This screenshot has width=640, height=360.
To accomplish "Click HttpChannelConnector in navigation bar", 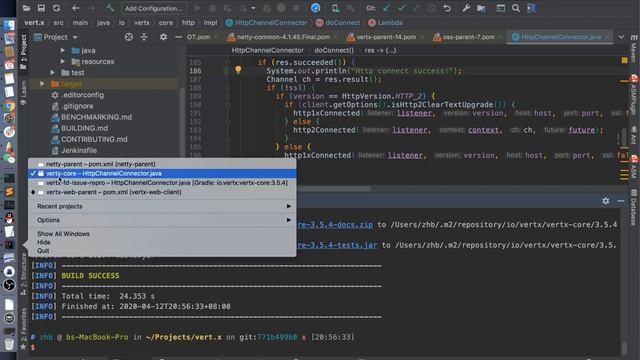I will pyautogui.click(x=267, y=23).
